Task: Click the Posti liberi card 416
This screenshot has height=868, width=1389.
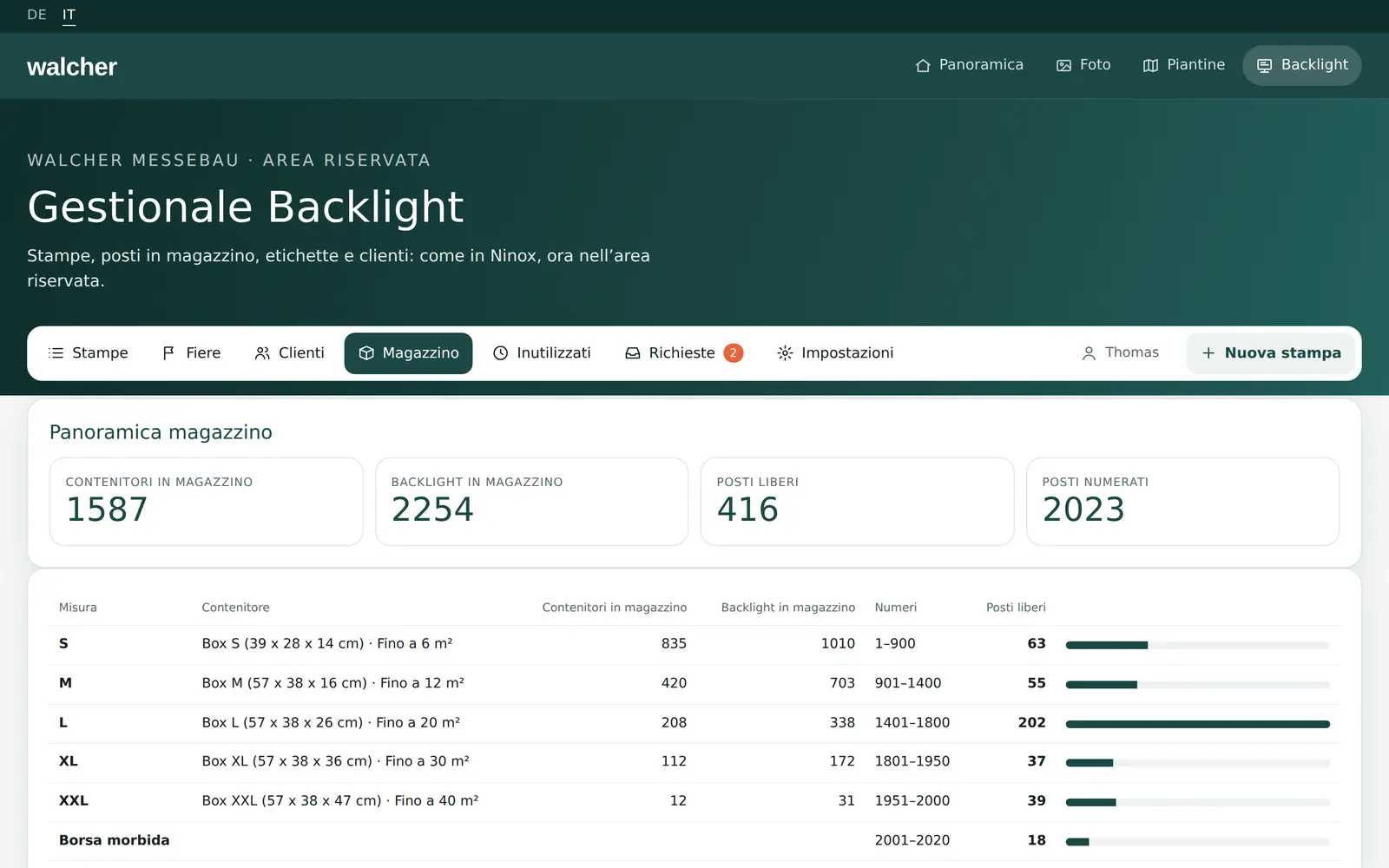Action: (857, 502)
